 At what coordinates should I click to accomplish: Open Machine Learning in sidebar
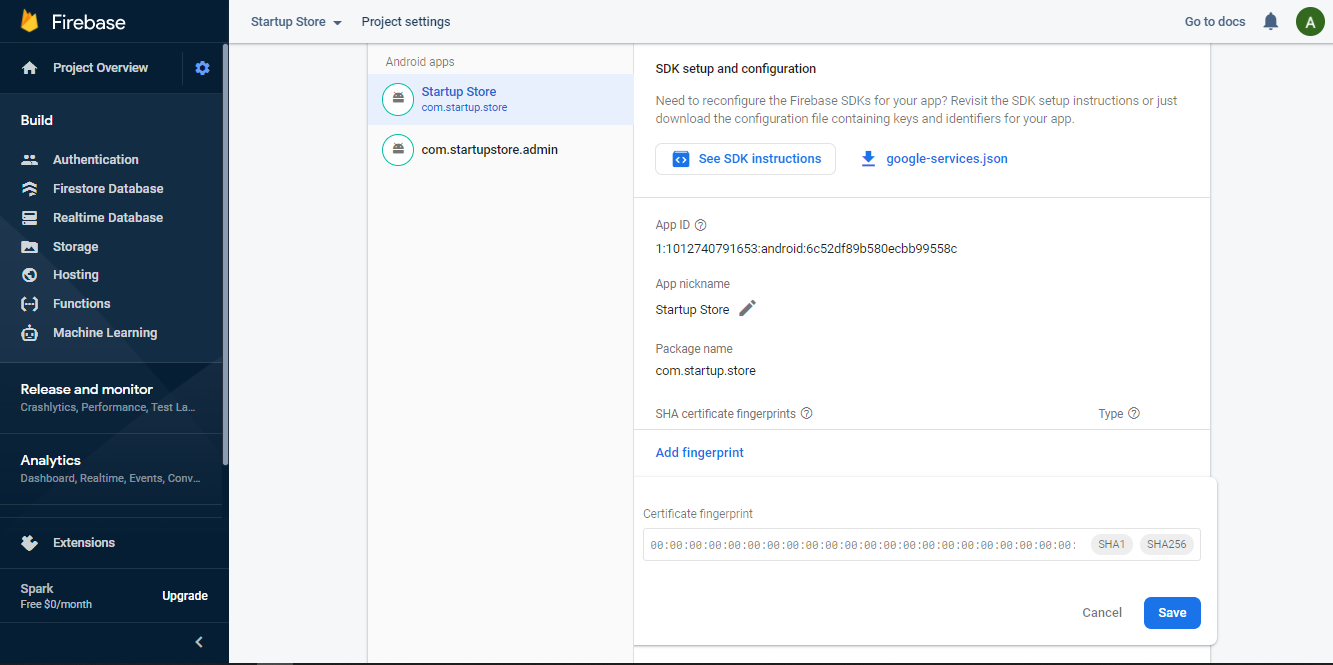pyautogui.click(x=105, y=332)
